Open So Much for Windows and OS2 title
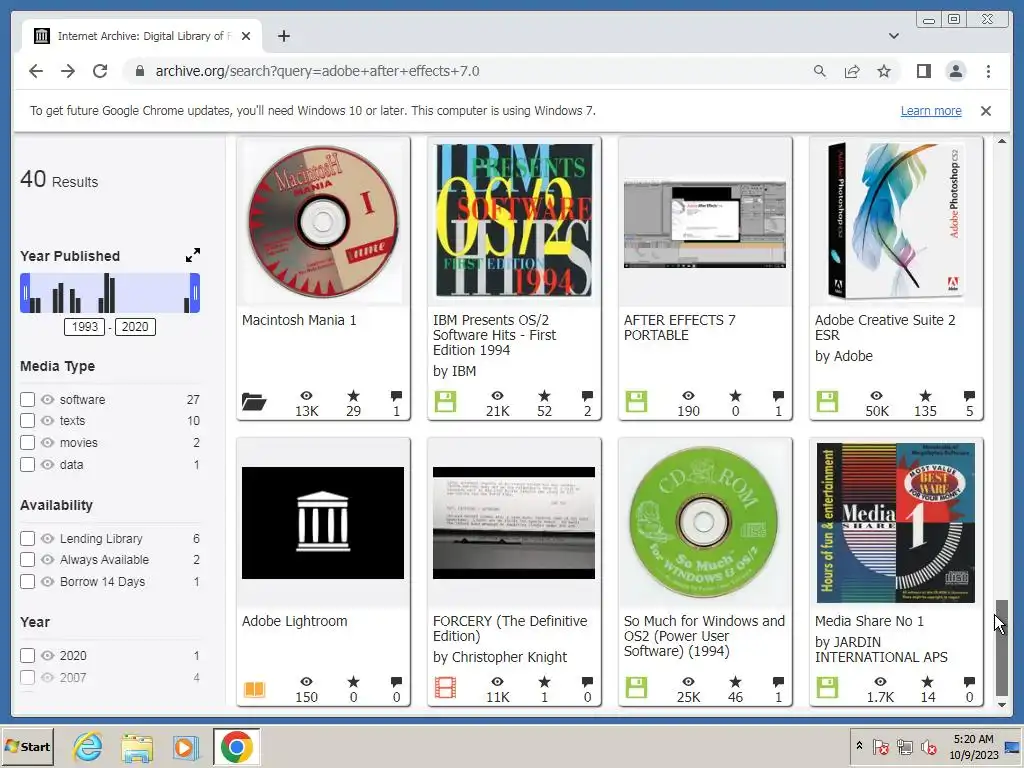Image resolution: width=1024 pixels, height=768 pixels. coord(704,636)
